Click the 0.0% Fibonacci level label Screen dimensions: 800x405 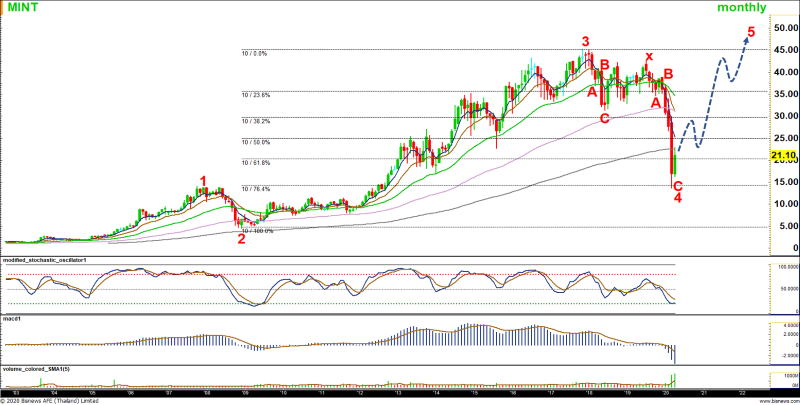[x=255, y=54]
